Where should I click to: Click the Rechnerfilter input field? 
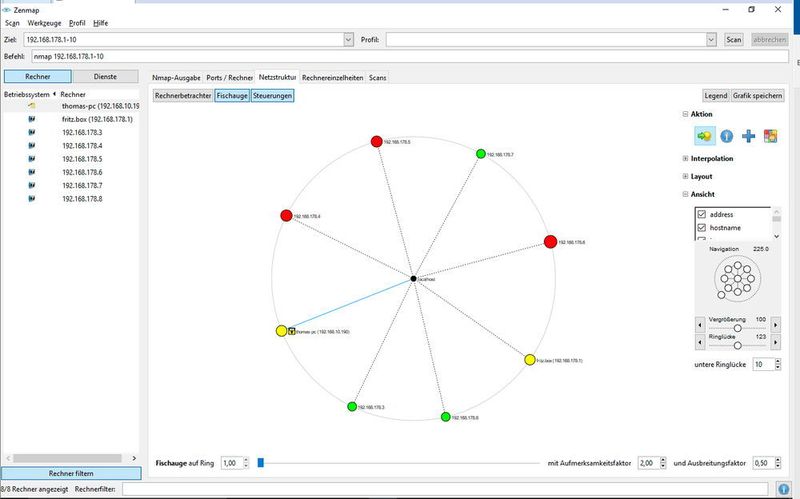[444, 489]
